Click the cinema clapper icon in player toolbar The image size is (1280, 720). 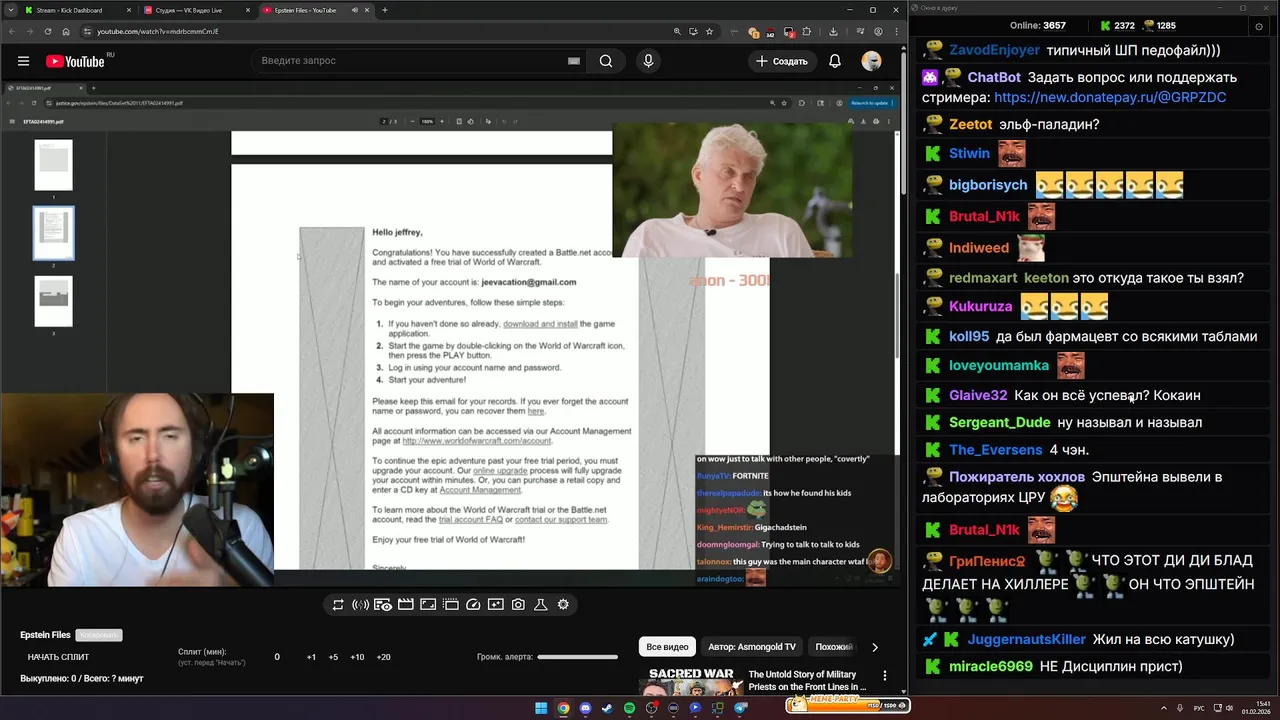point(405,604)
